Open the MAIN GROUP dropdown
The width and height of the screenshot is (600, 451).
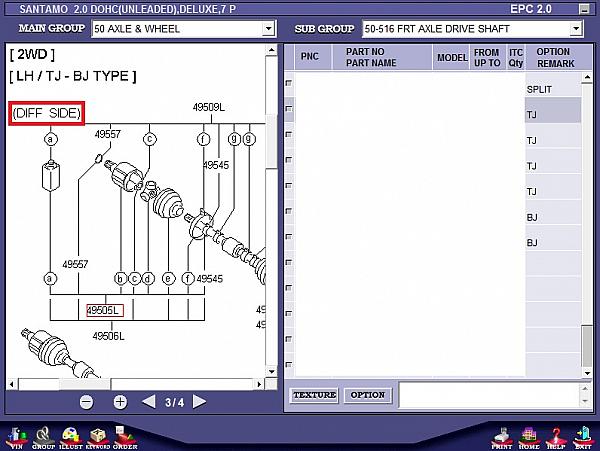point(269,29)
